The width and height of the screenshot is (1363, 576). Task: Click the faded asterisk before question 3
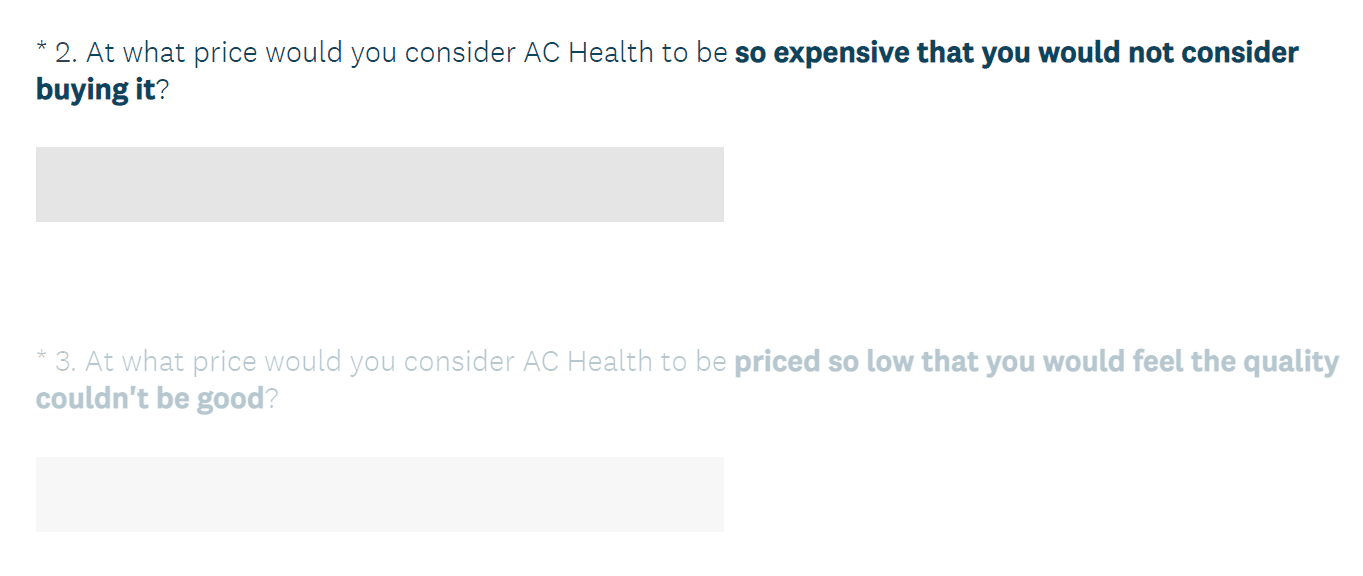pos(41,359)
